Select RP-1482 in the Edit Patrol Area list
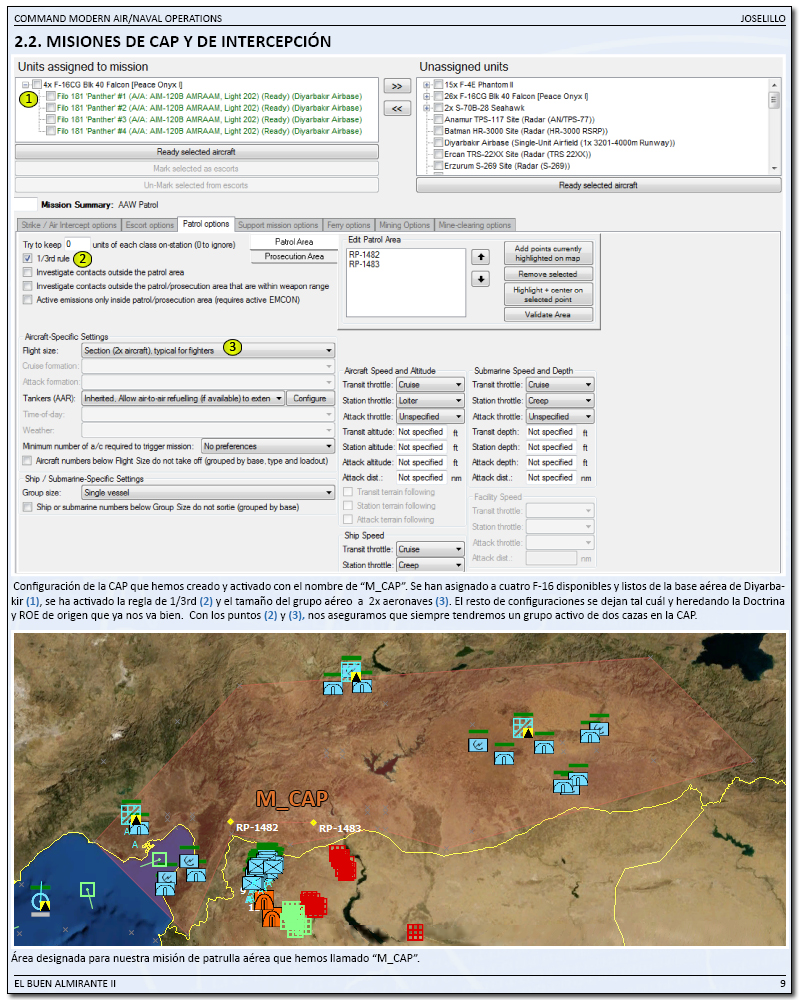This screenshot has height=1000, width=800. (x=364, y=254)
